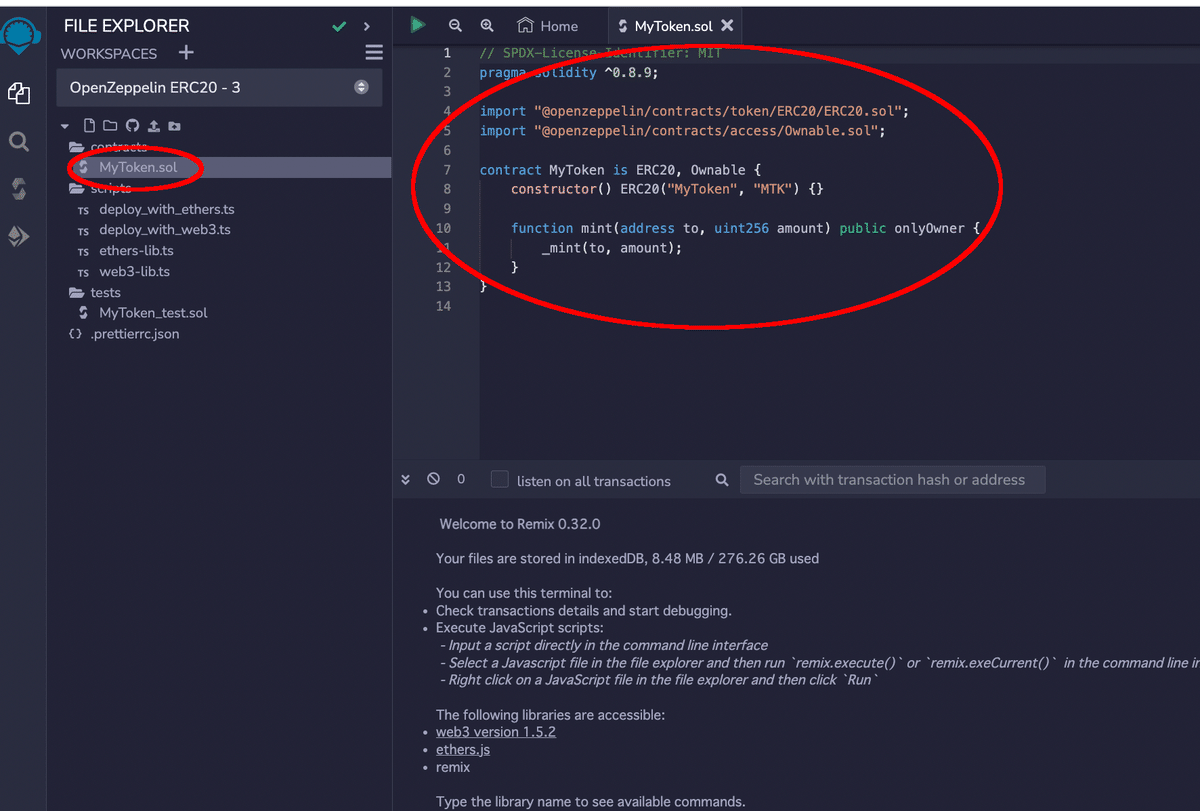The height and width of the screenshot is (811, 1200).
Task: Open the web3 version 1.5.2 link
Action: coord(496,732)
